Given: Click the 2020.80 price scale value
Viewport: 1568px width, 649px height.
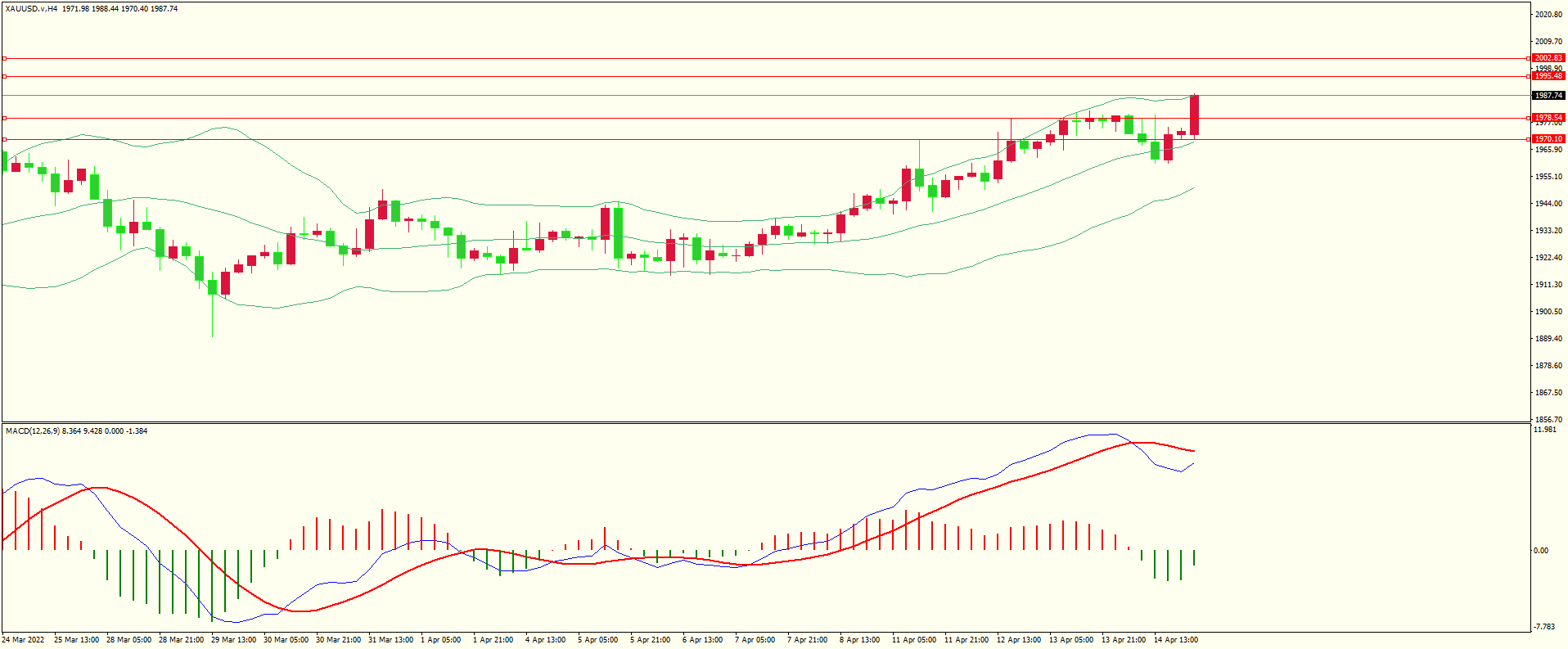Looking at the screenshot, I should [x=1548, y=15].
